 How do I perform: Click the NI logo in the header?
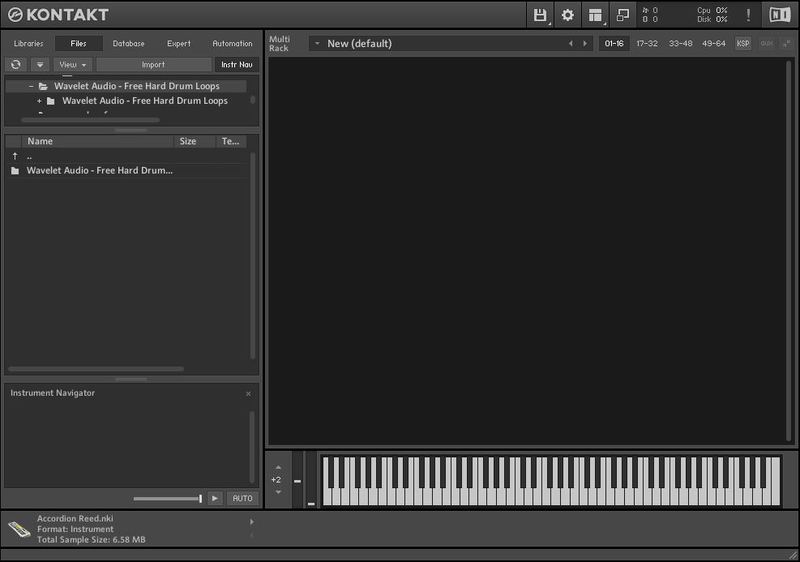(778, 15)
